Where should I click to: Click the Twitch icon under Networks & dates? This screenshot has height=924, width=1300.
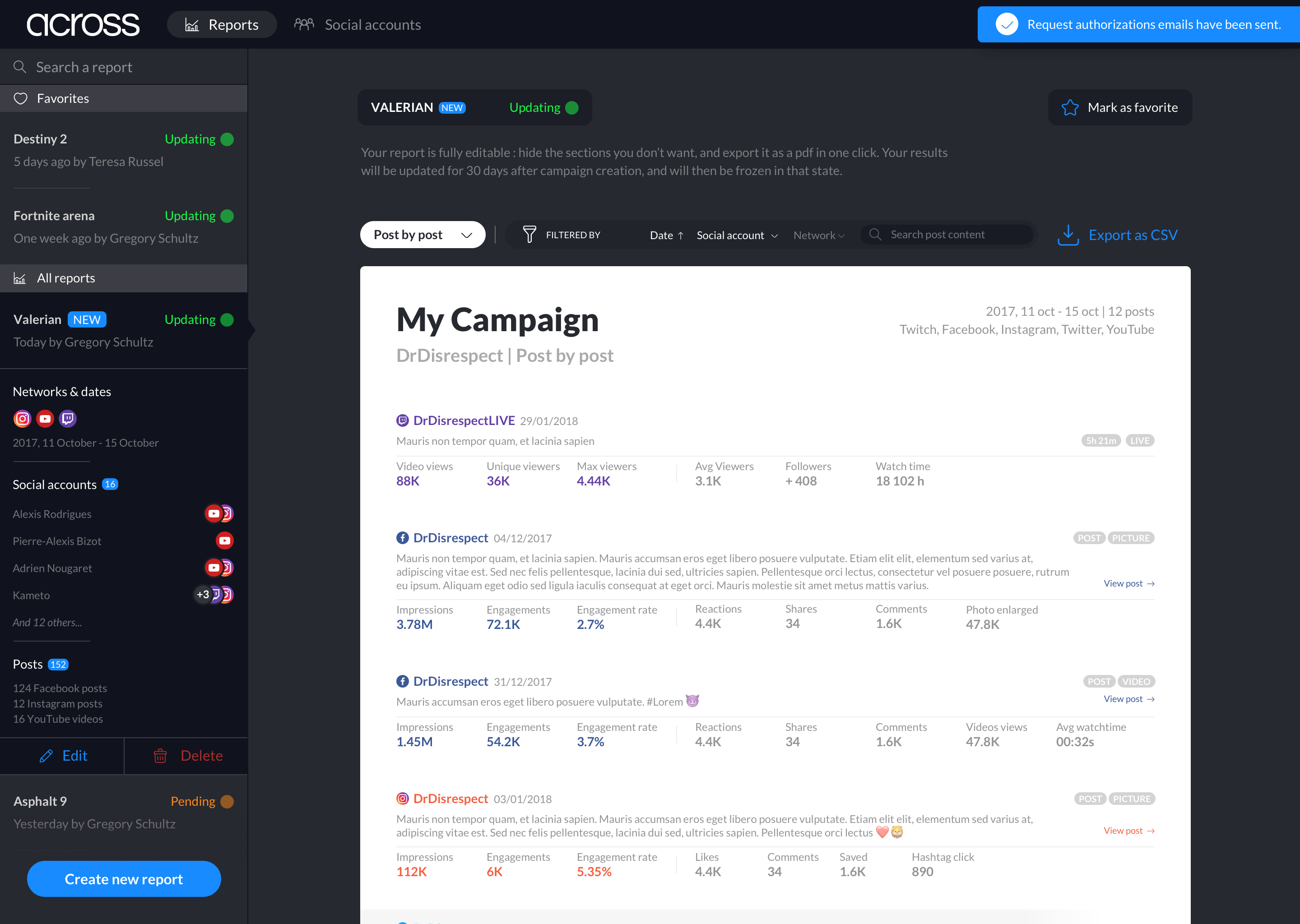68,419
